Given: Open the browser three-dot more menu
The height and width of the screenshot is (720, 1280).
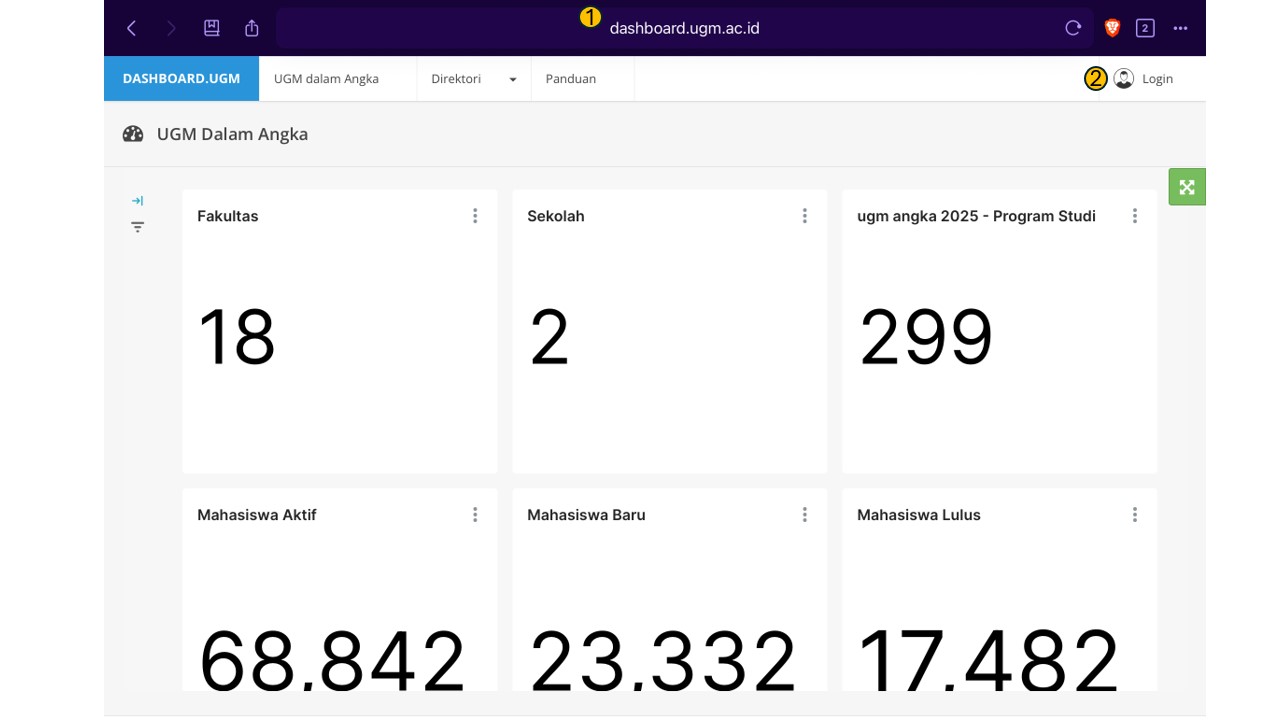Looking at the screenshot, I should click(1181, 28).
